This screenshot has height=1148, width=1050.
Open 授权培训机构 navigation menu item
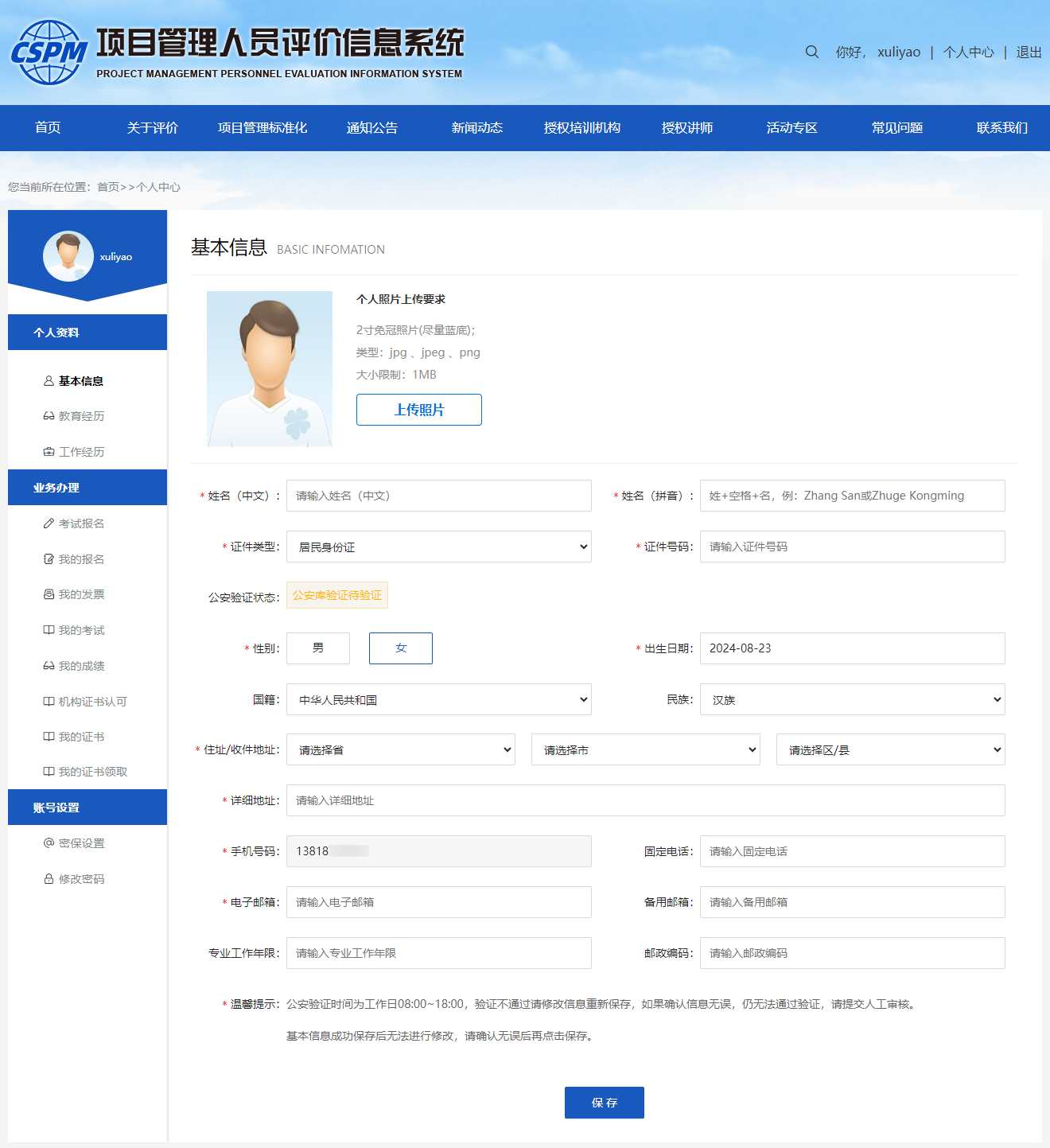click(x=582, y=128)
